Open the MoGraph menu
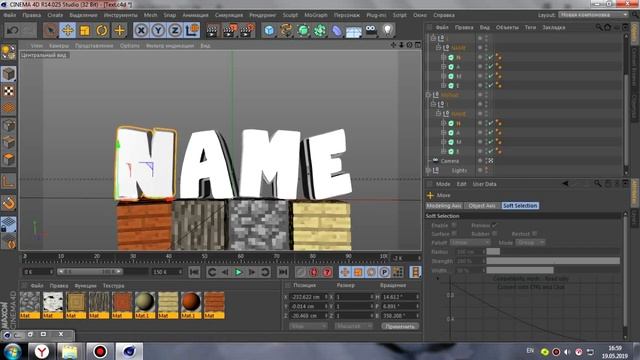 tap(316, 15)
